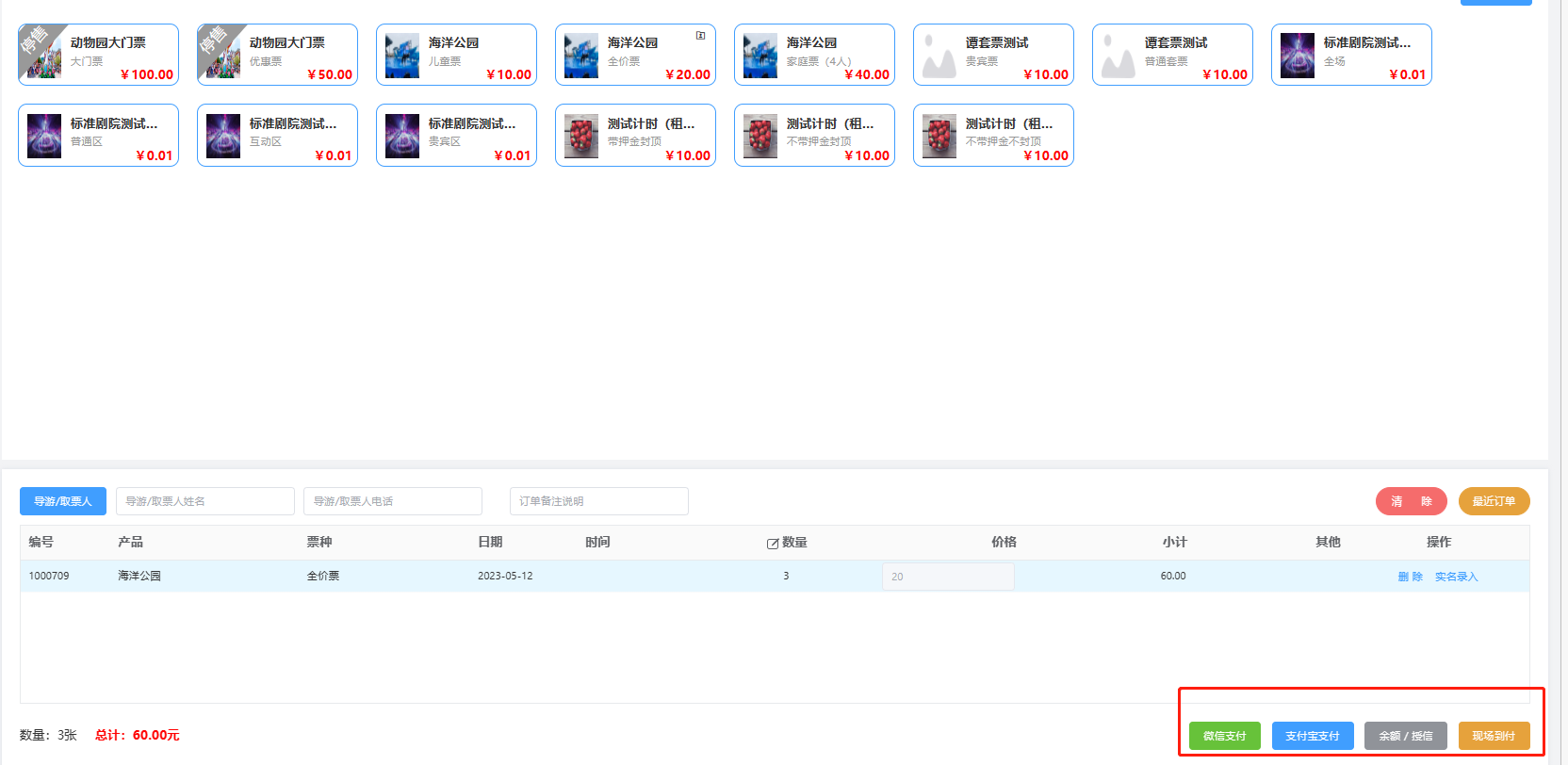
Task: Focus the 订单备注说明 remarks field
Action: [x=598, y=501]
